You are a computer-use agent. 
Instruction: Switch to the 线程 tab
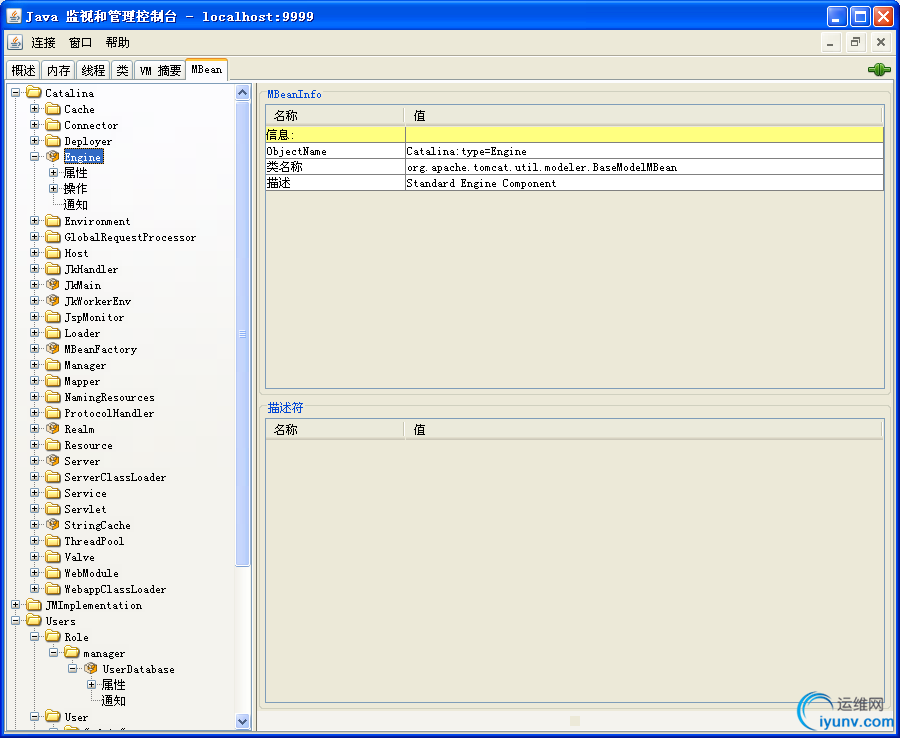pos(93,70)
